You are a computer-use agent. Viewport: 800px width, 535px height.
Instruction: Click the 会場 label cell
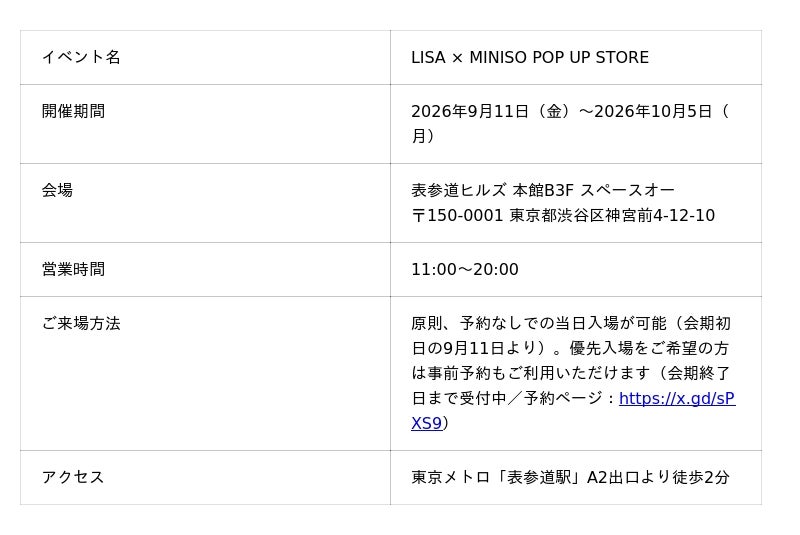[205, 203]
